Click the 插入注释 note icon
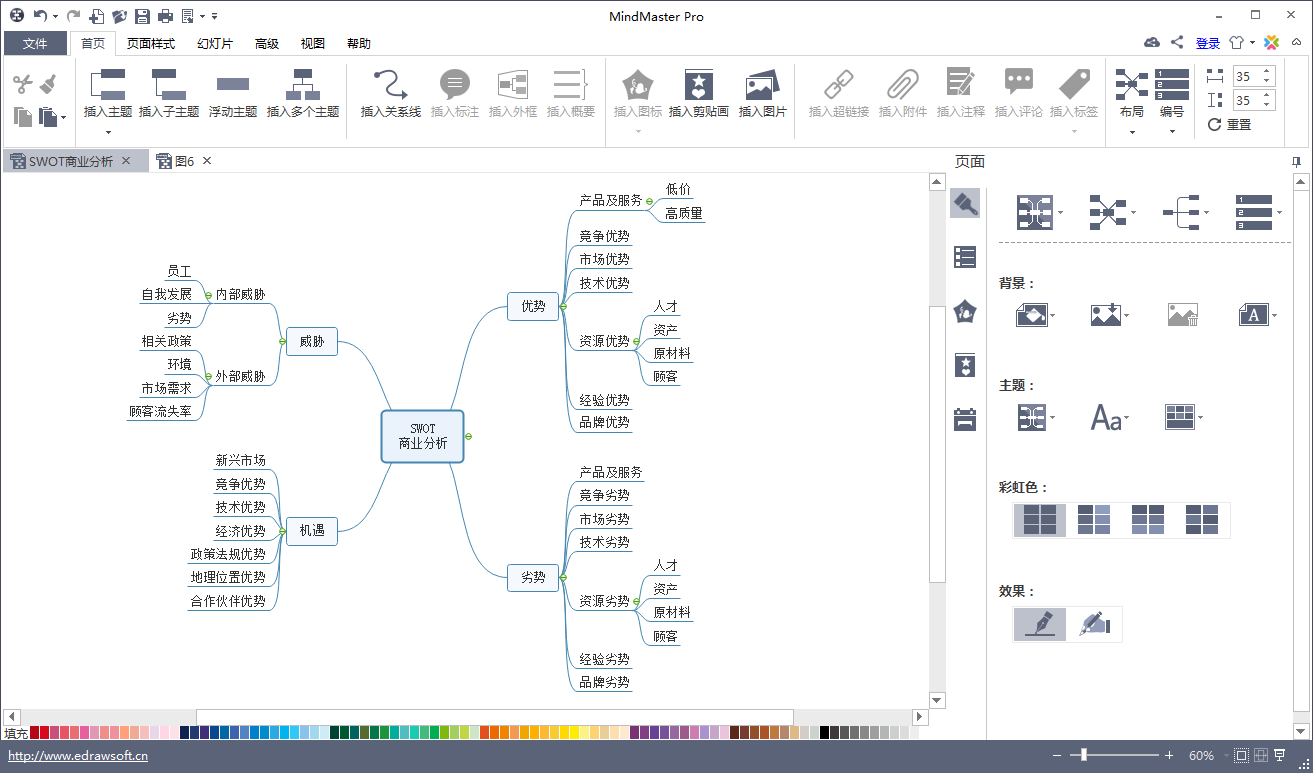 pos(961,84)
